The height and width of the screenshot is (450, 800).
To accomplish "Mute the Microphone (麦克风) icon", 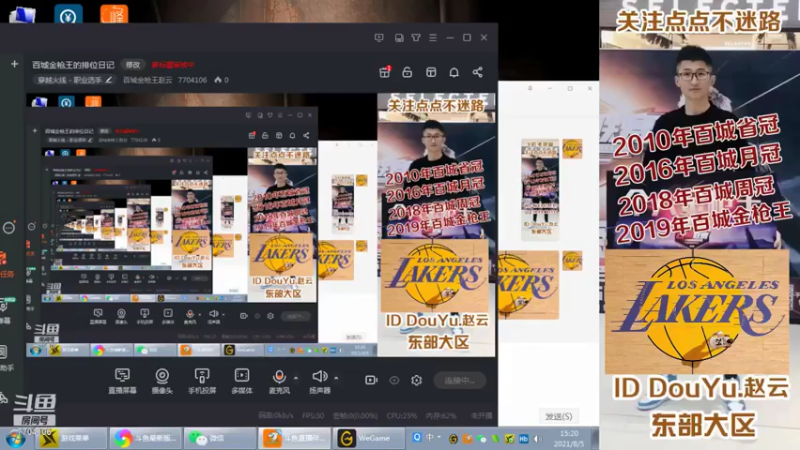I will click(x=279, y=377).
